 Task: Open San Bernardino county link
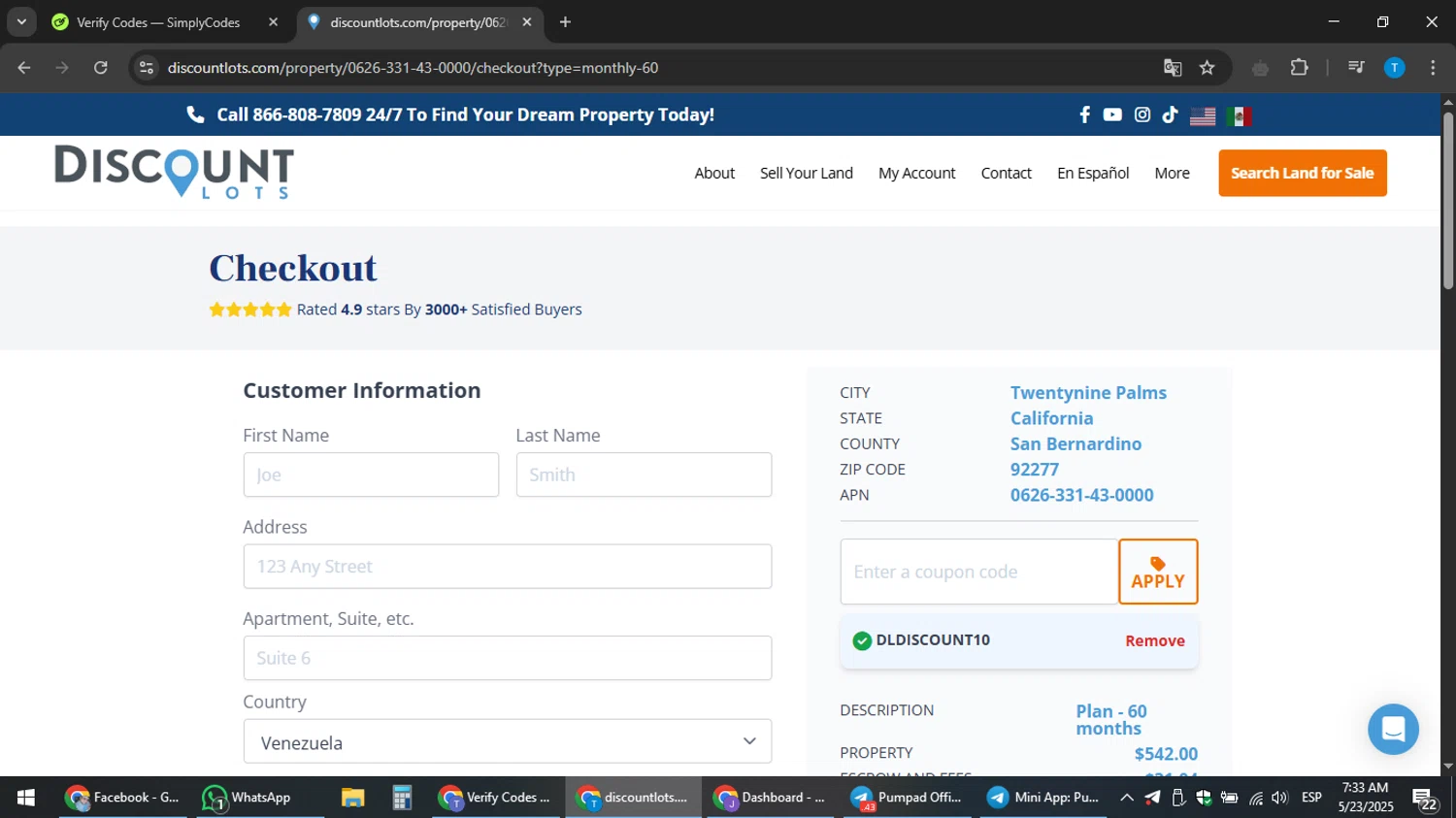tap(1075, 443)
